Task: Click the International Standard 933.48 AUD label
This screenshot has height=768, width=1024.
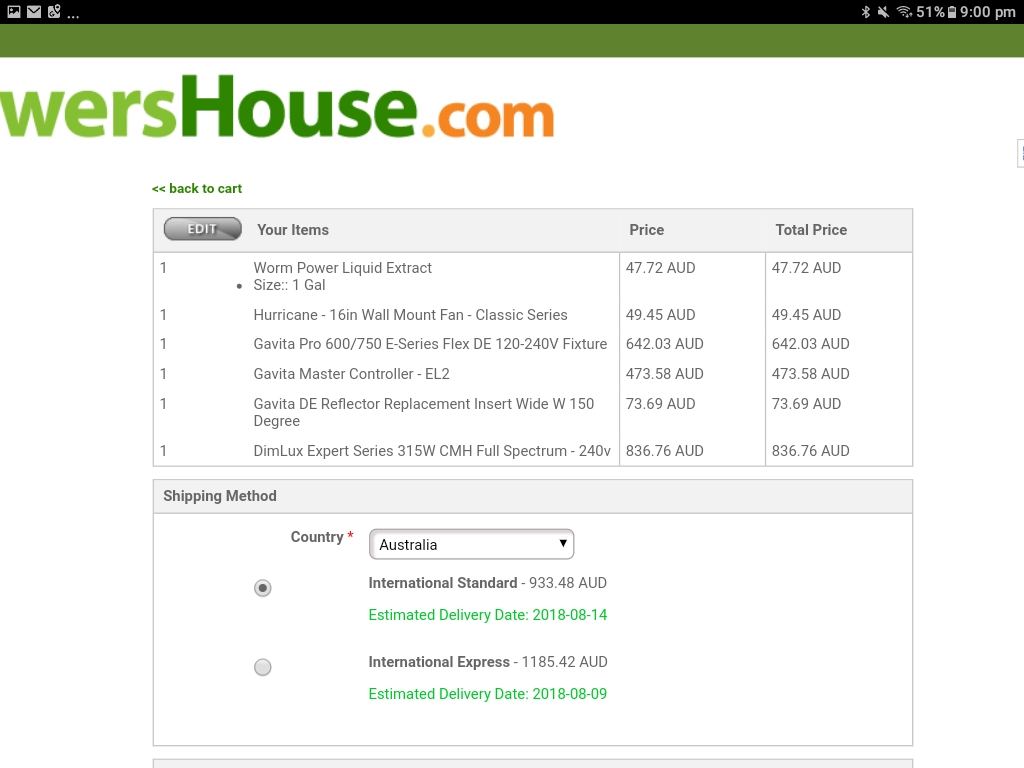Action: pos(487,583)
